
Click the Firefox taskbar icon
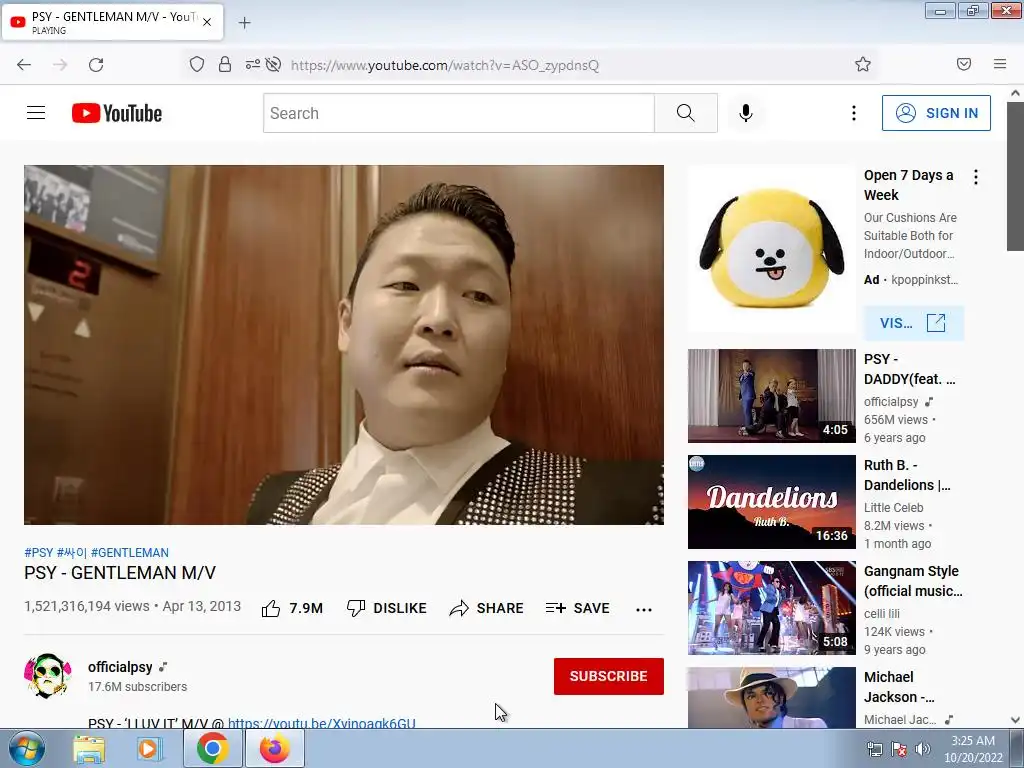coord(274,748)
